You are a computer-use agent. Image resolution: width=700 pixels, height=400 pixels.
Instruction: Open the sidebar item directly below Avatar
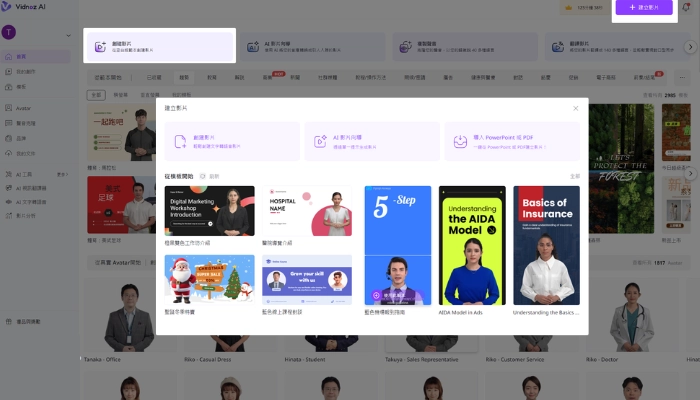(36, 123)
